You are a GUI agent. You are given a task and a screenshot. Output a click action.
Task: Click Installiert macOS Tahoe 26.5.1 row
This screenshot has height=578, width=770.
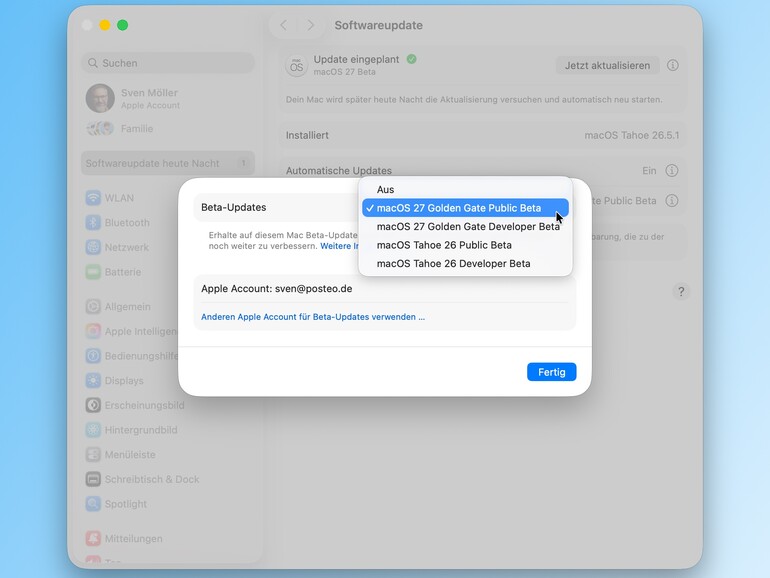(482, 135)
